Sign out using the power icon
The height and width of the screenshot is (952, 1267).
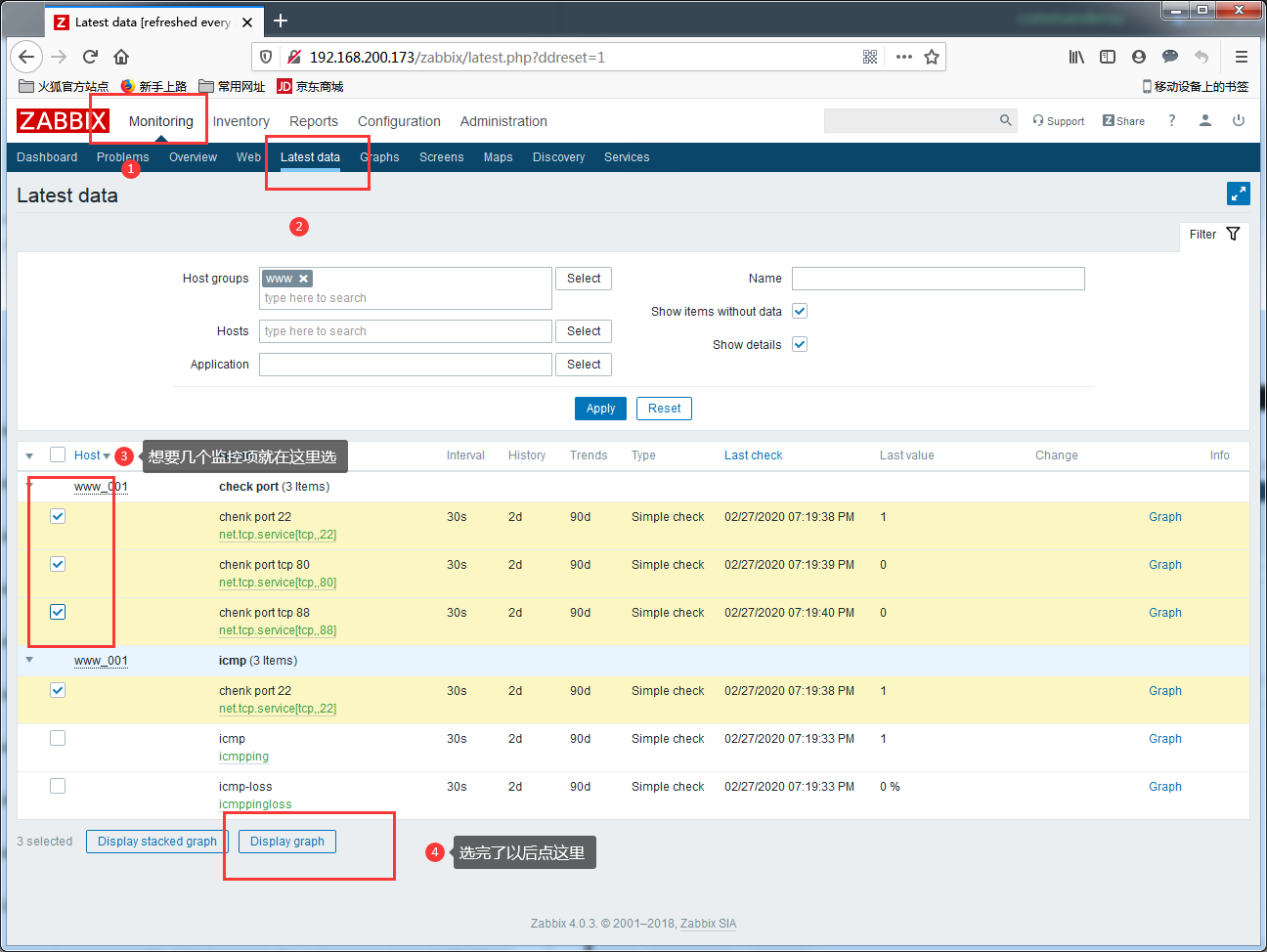click(1239, 120)
